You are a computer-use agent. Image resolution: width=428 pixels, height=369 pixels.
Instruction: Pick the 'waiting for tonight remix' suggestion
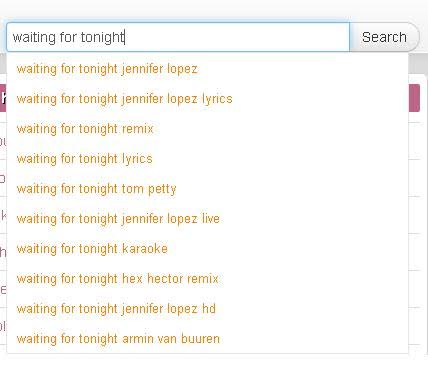coord(207,129)
